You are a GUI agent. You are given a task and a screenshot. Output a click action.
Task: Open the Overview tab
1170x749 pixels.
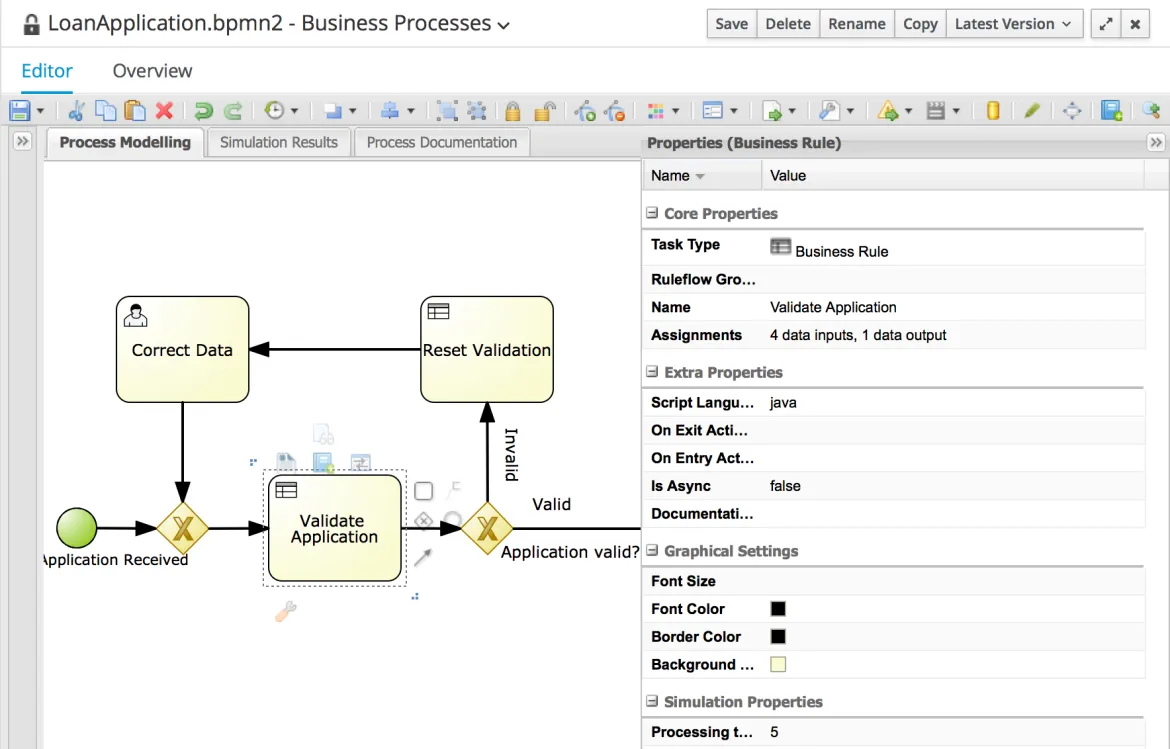click(x=152, y=71)
